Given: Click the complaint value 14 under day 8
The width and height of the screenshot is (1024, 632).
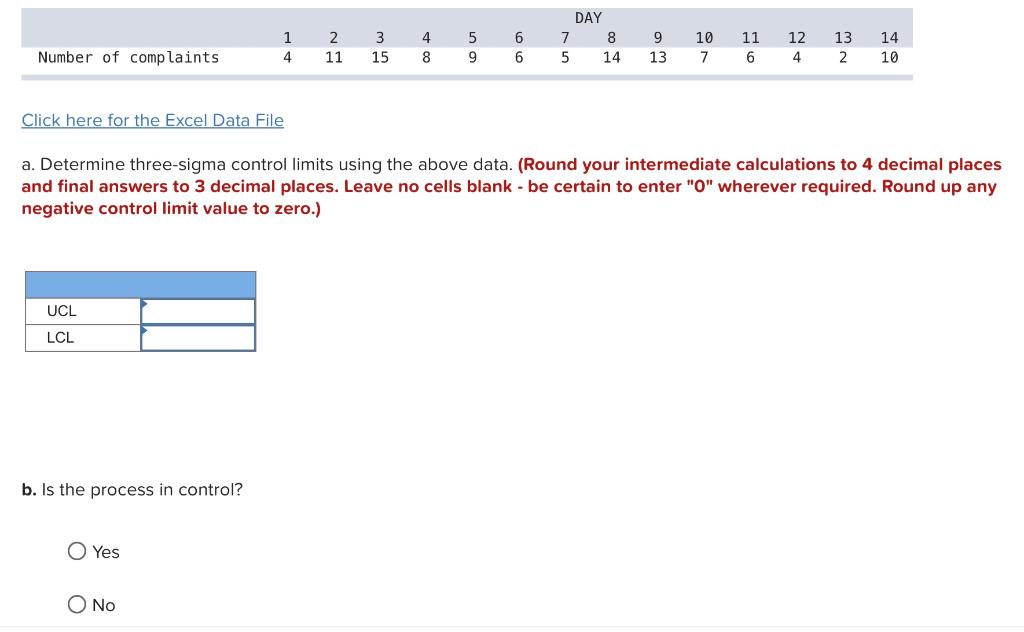Looking at the screenshot, I should click(611, 57).
